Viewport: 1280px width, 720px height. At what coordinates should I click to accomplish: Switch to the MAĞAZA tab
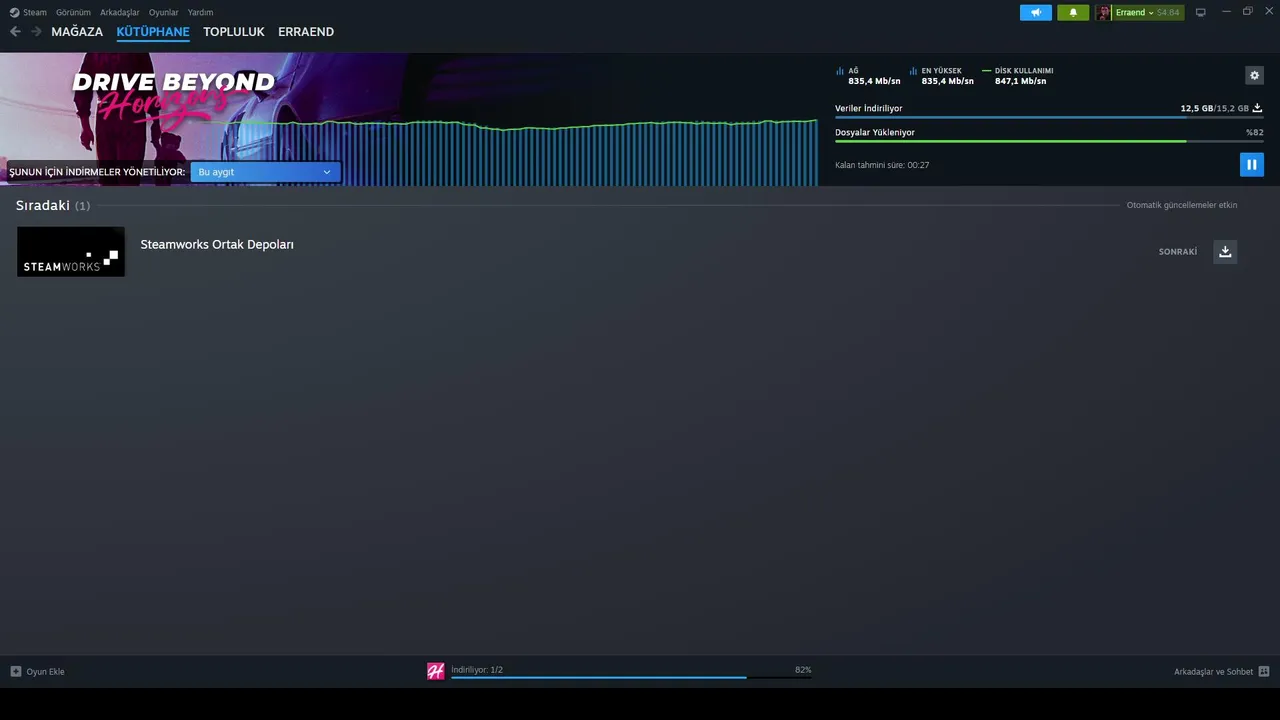tap(77, 32)
